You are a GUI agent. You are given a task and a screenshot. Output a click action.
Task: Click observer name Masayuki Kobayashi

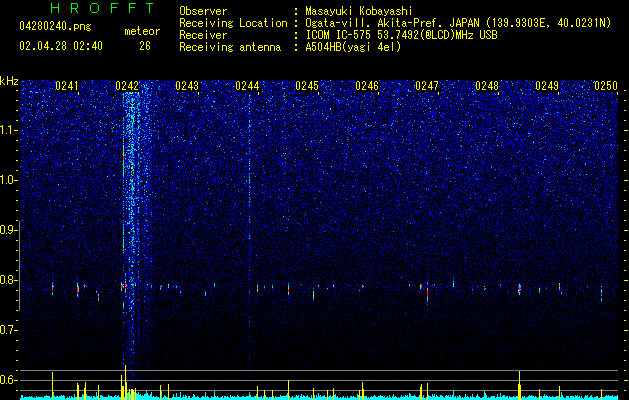pyautogui.click(x=359, y=11)
